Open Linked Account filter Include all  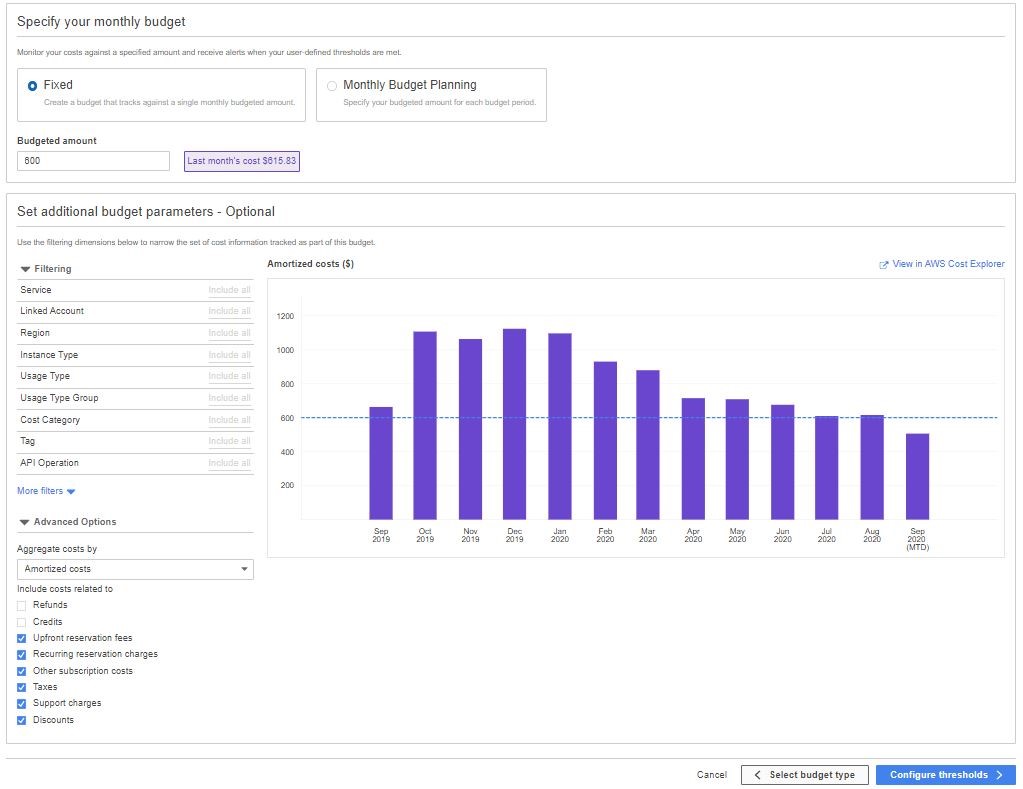[x=229, y=311]
